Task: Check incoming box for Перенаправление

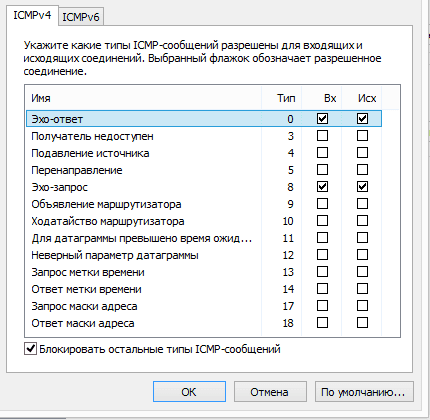Action: 322,170
